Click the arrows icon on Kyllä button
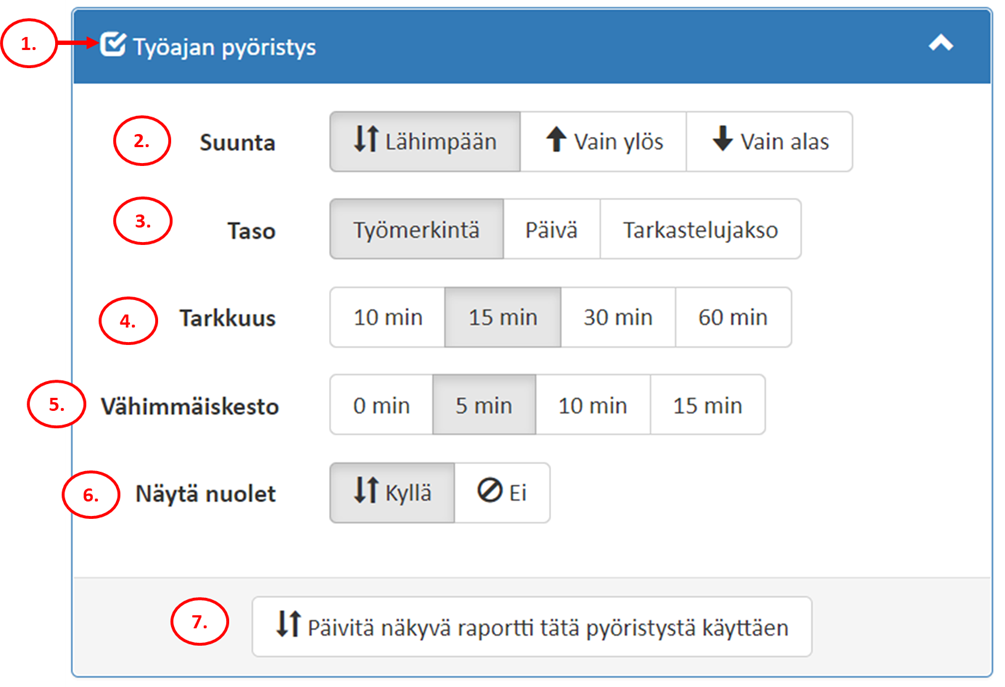 point(365,493)
